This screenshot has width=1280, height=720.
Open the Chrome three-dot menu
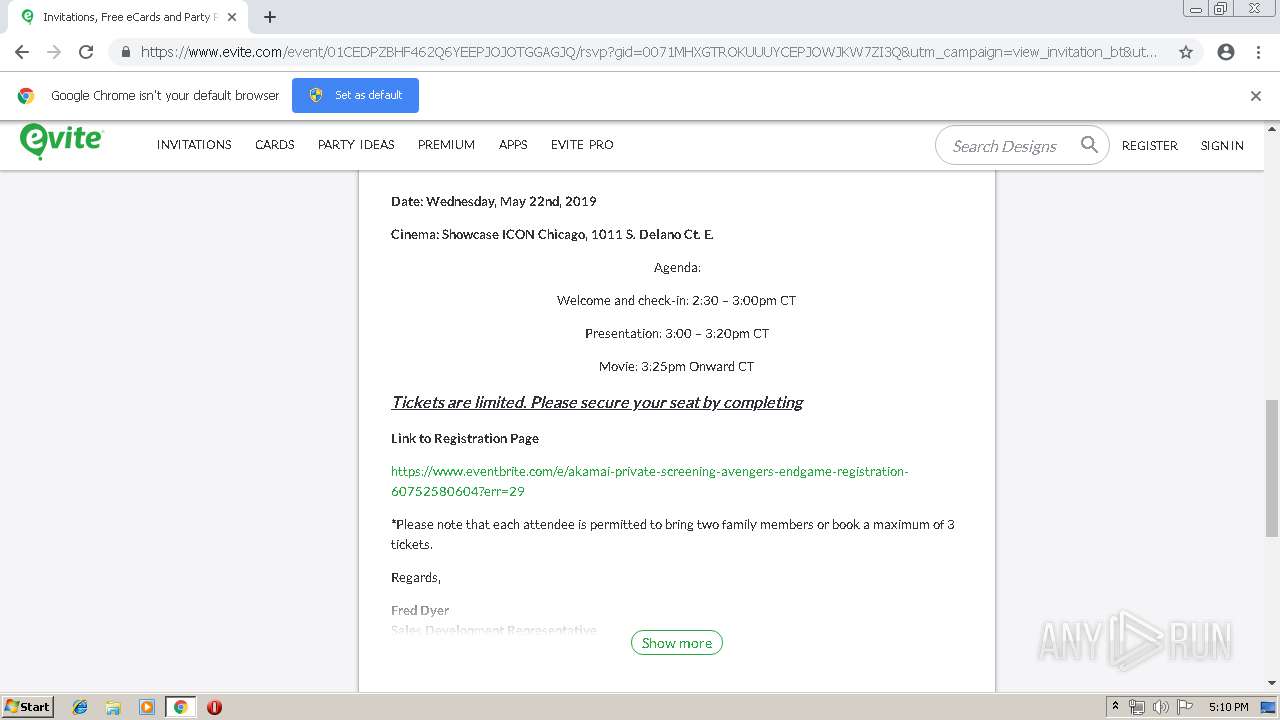tap(1258, 52)
